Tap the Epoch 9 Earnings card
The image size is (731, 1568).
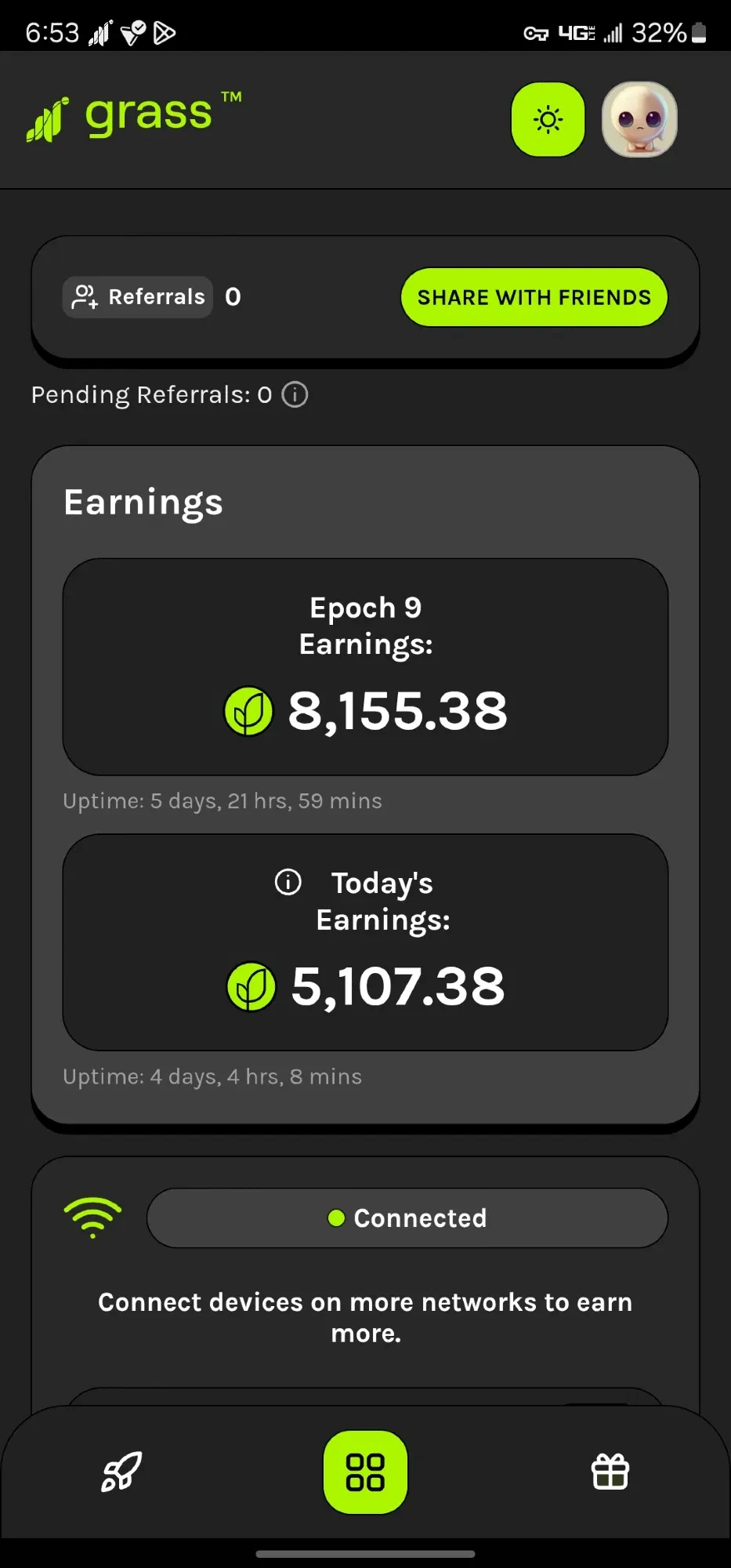tap(365, 667)
